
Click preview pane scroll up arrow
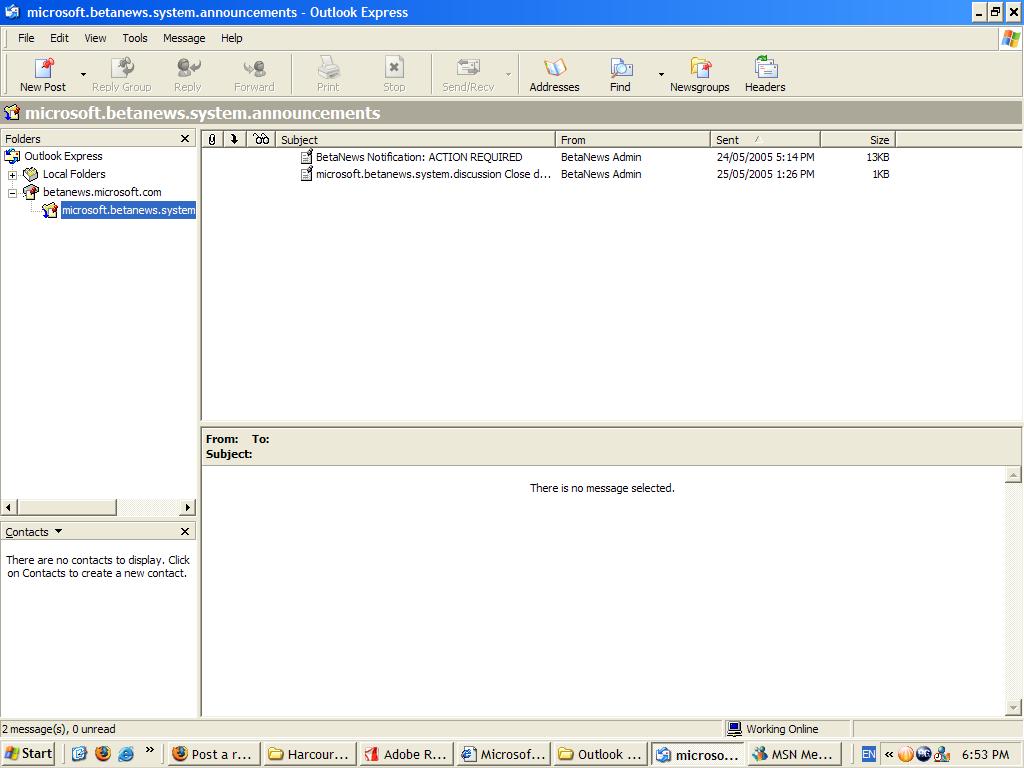coord(1013,474)
